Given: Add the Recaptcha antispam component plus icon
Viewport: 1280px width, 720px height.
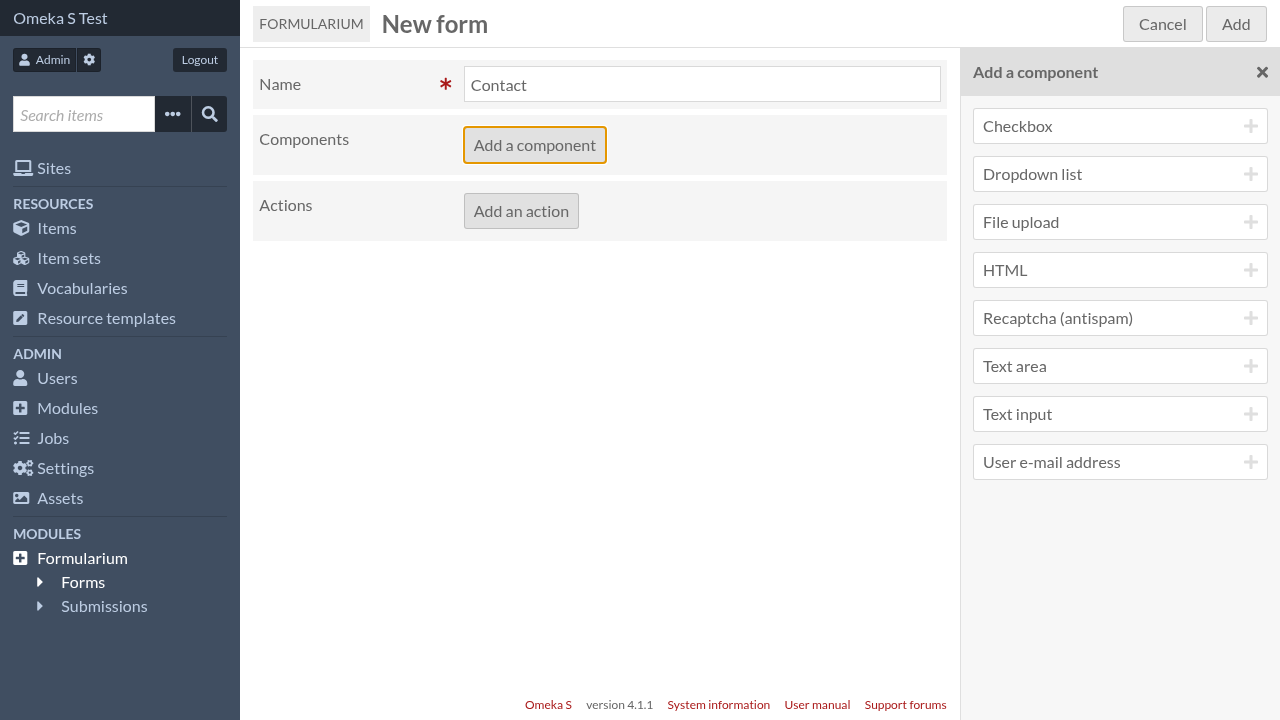Looking at the screenshot, I should [x=1250, y=317].
